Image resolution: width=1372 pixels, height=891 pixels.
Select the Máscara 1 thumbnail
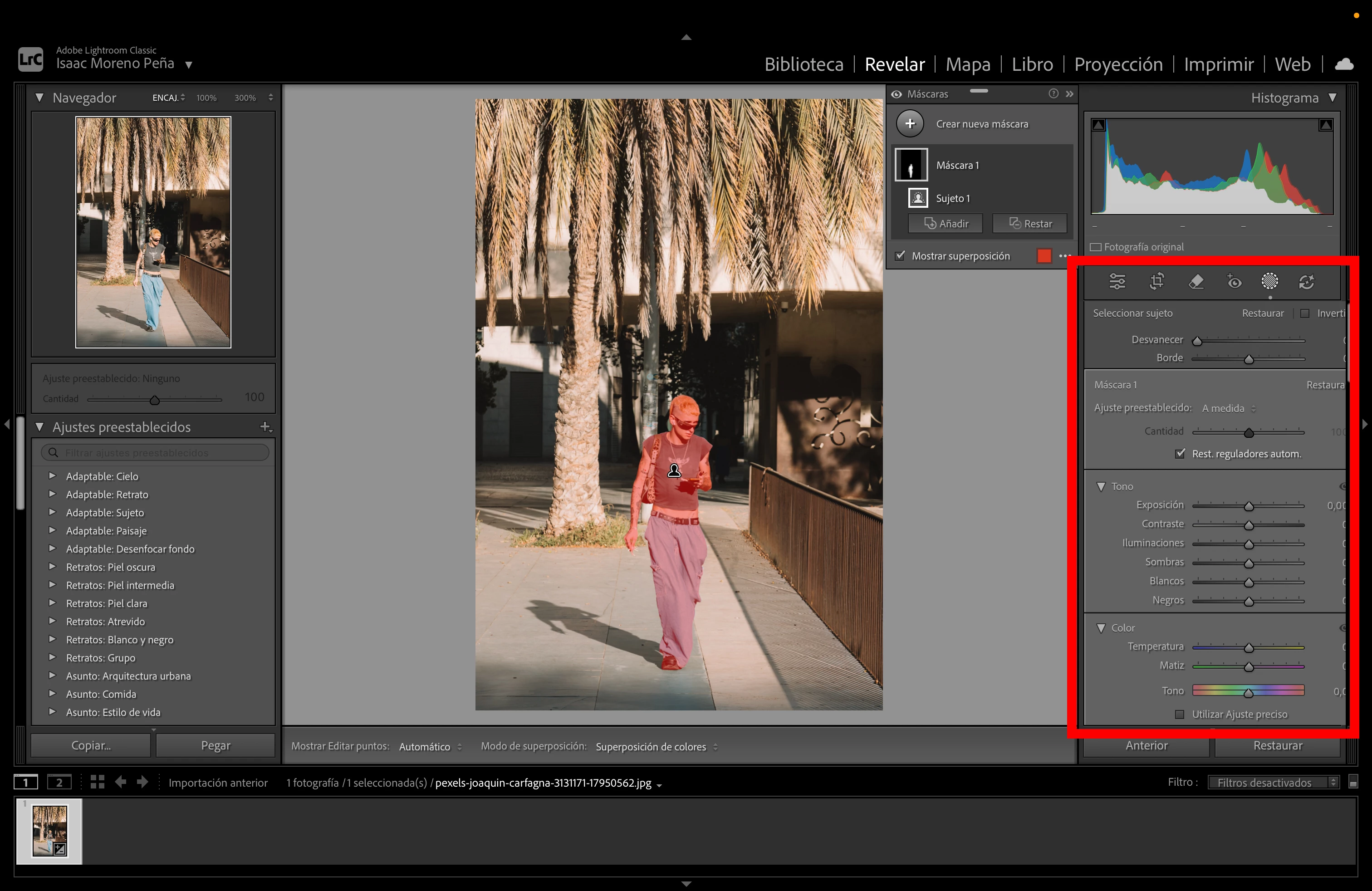pos(911,165)
